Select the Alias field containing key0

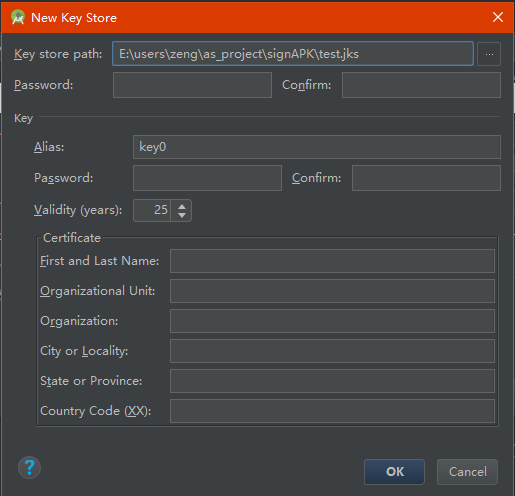317,147
